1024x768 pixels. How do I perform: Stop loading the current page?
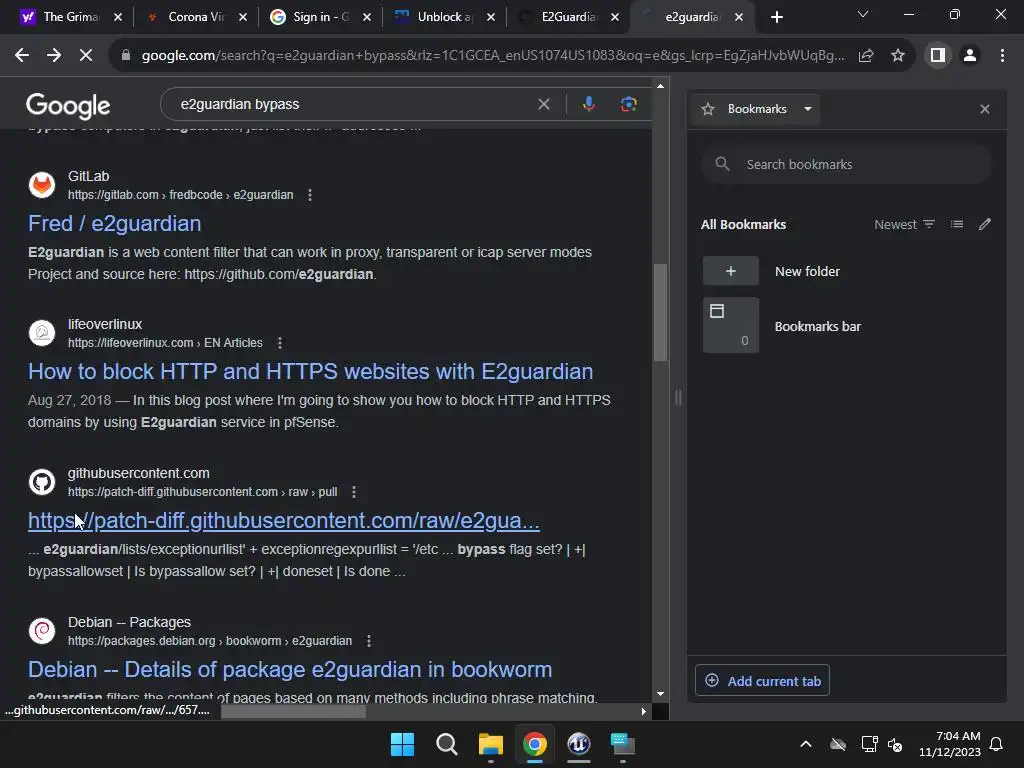(x=86, y=56)
